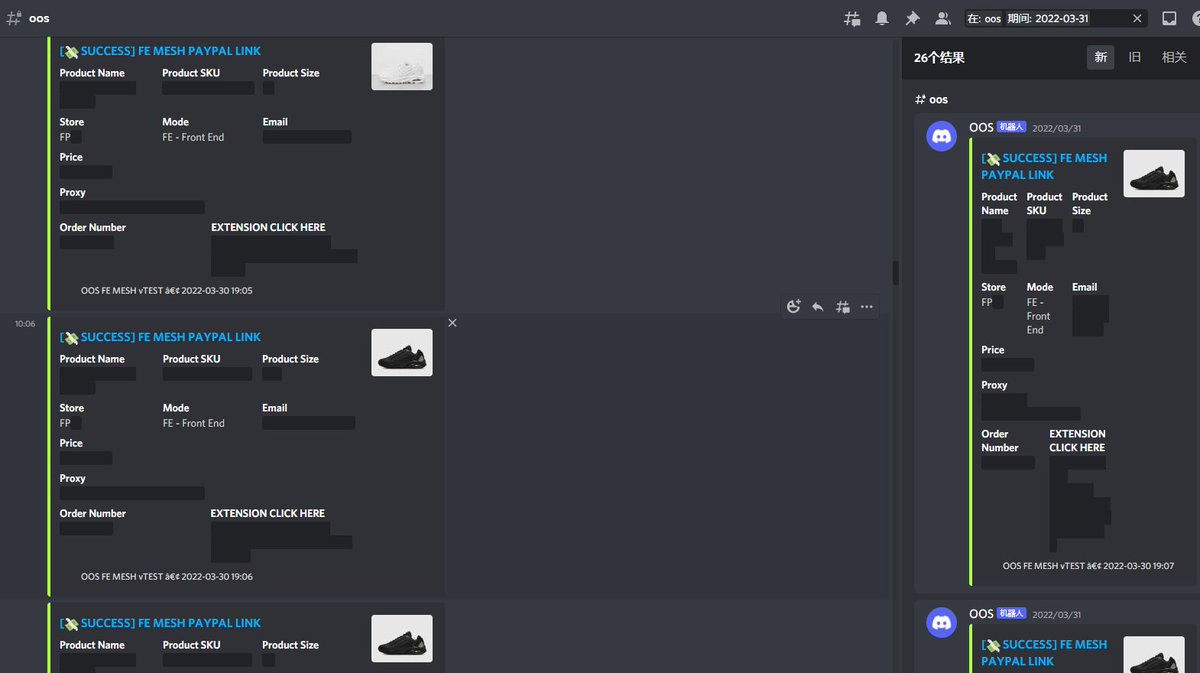The width and height of the screenshot is (1200, 673).
Task: Click EXTENSION CLICK HERE in the 19:06 embed
Action: pos(268,513)
